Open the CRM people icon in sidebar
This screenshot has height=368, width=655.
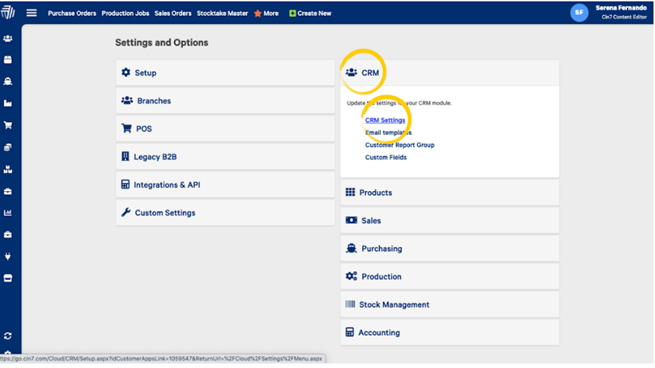click(x=8, y=38)
